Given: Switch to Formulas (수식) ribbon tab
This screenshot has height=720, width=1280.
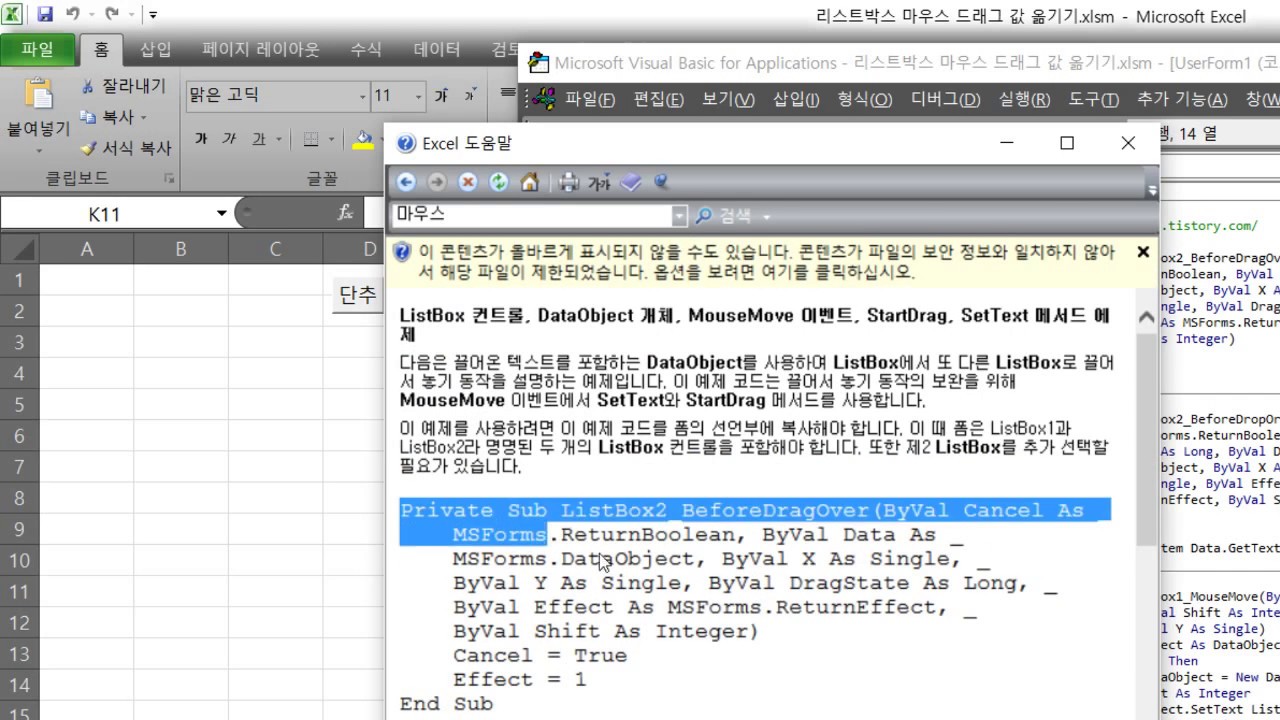Looking at the screenshot, I should coord(366,49).
